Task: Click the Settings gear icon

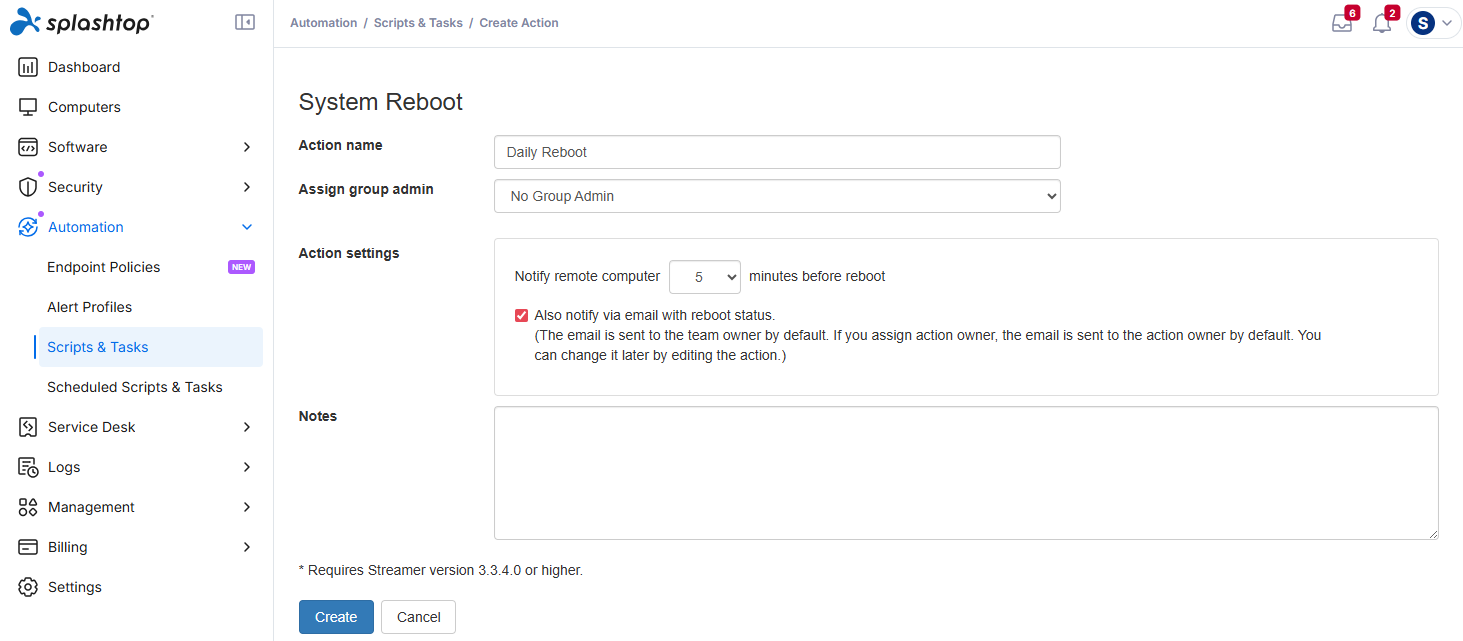Action: tap(28, 587)
